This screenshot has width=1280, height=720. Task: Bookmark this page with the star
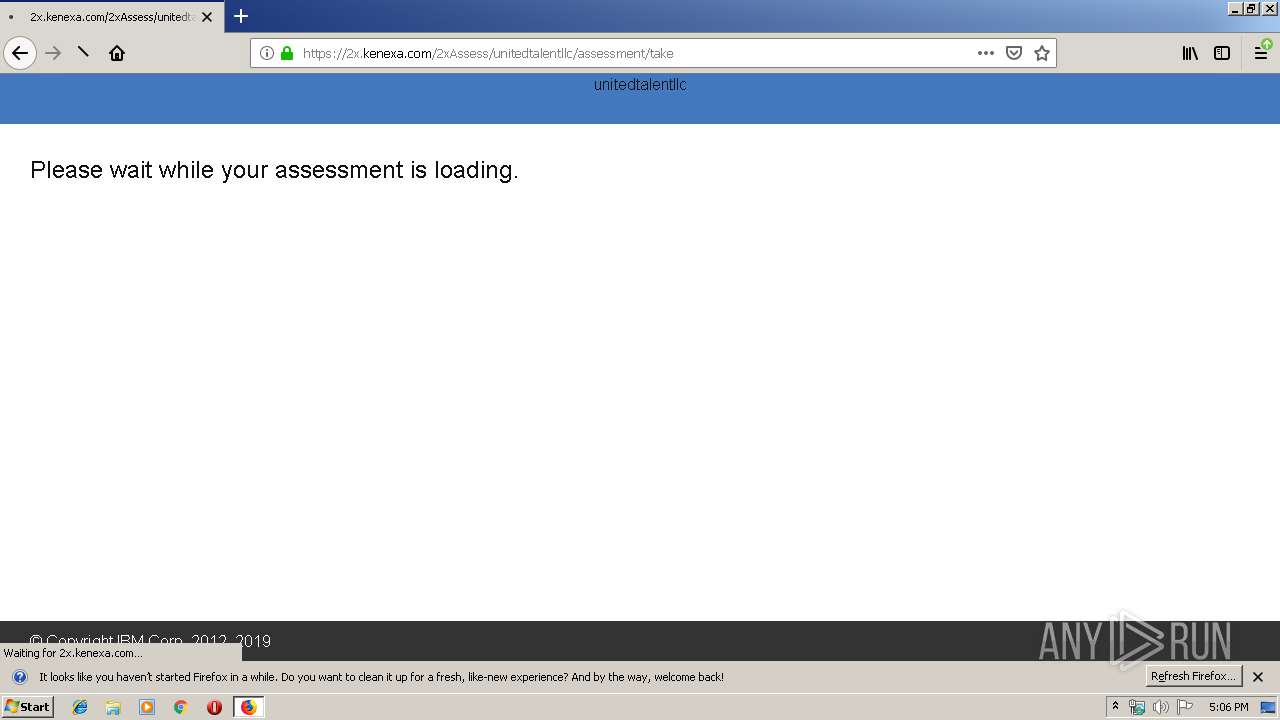click(1042, 53)
